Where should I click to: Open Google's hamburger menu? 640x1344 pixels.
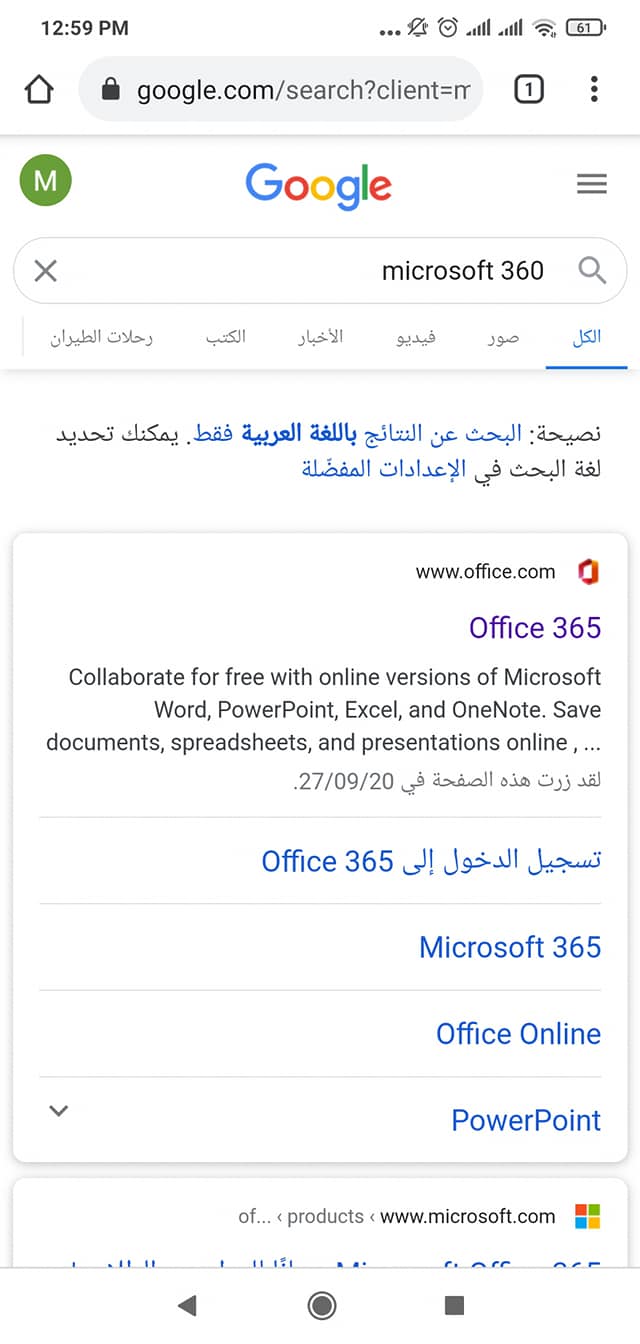[592, 184]
